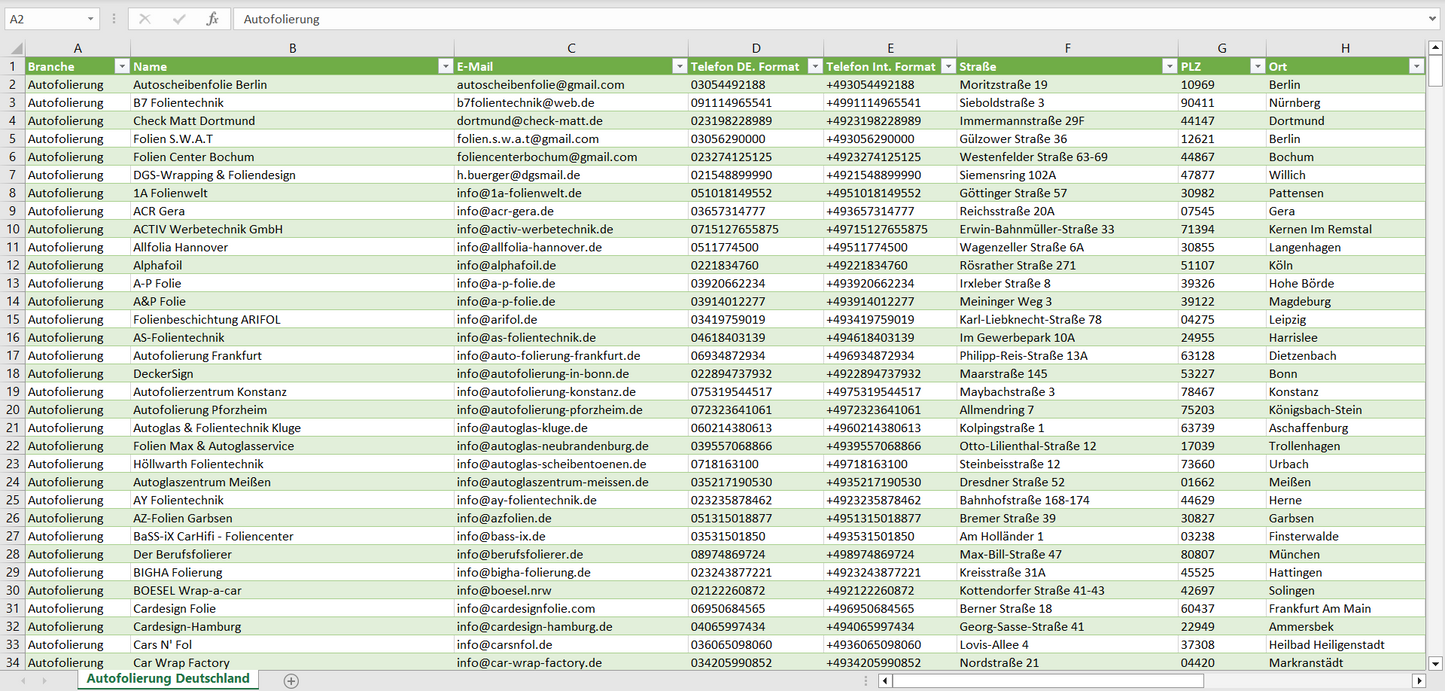Select row 10 header

click(13, 229)
